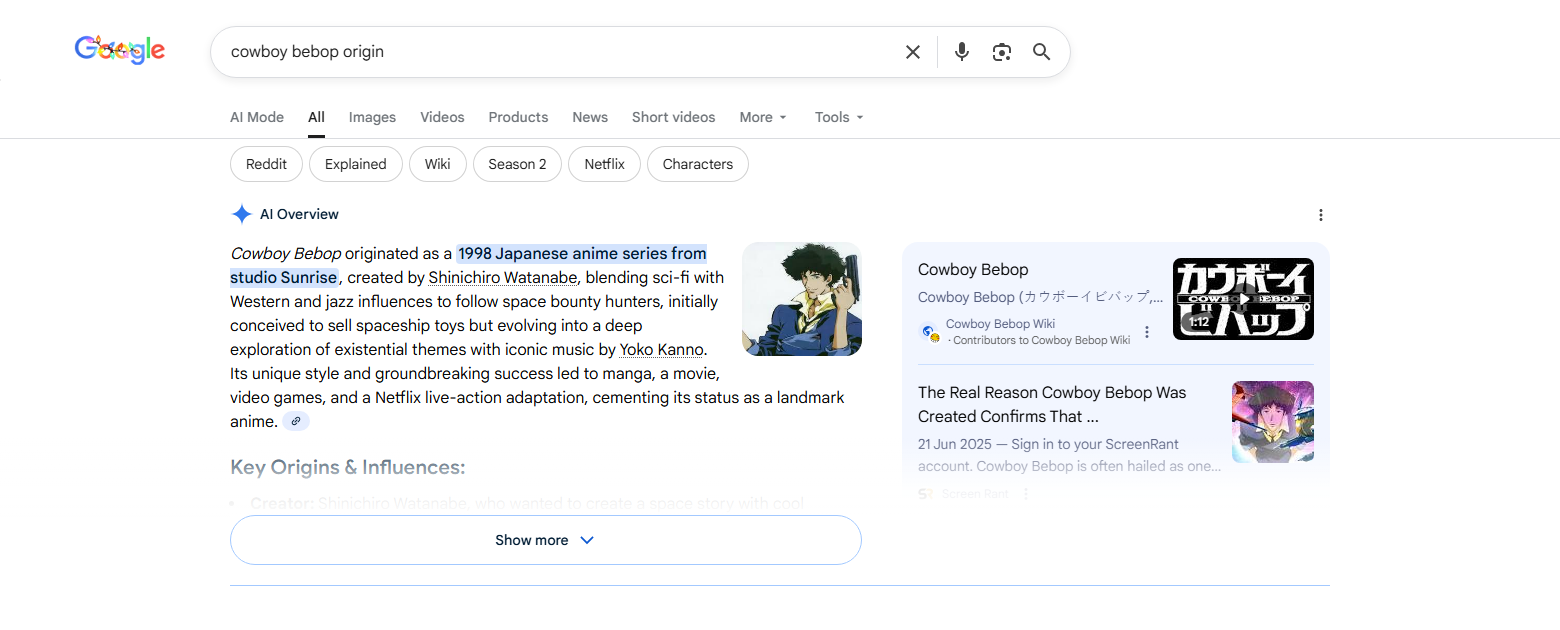Open the Images tab
The image size is (1560, 630).
pos(372,117)
